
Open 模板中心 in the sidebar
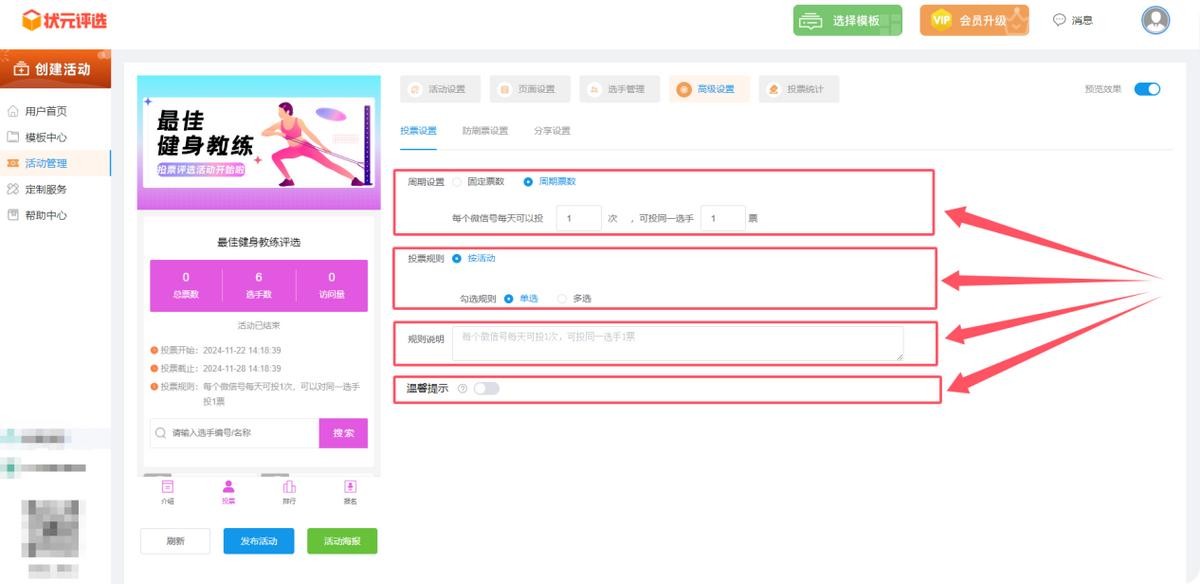45,137
